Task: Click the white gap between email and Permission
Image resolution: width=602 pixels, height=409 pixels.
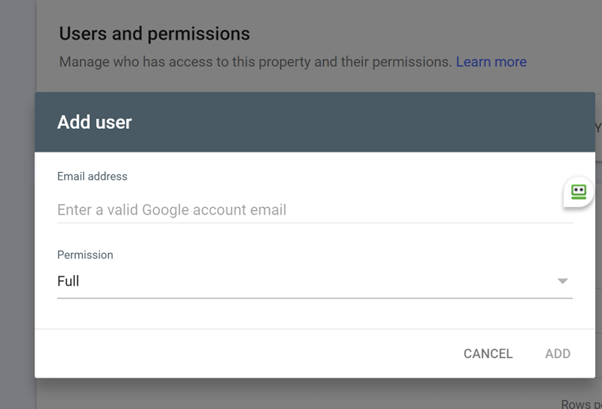Action: click(300, 234)
